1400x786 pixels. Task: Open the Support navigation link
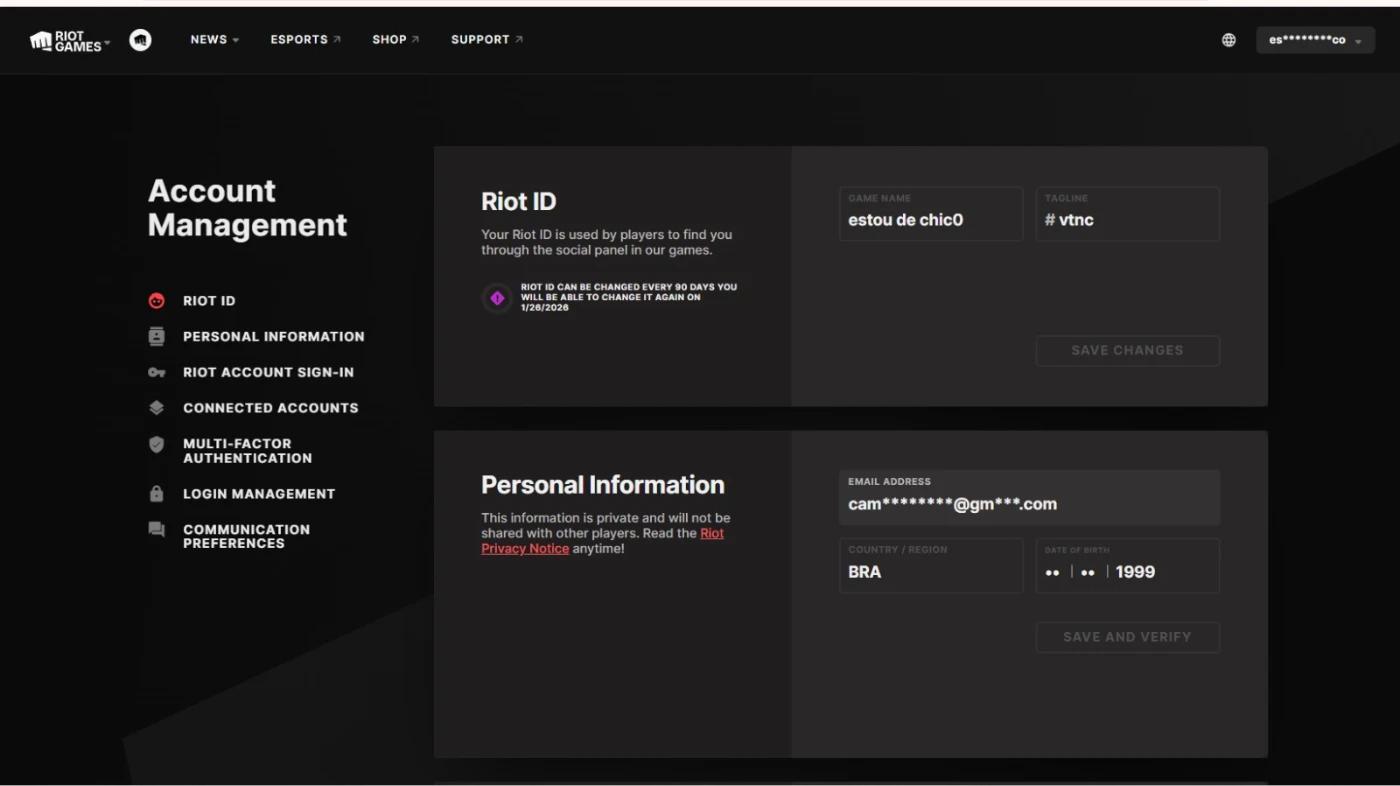(x=486, y=40)
